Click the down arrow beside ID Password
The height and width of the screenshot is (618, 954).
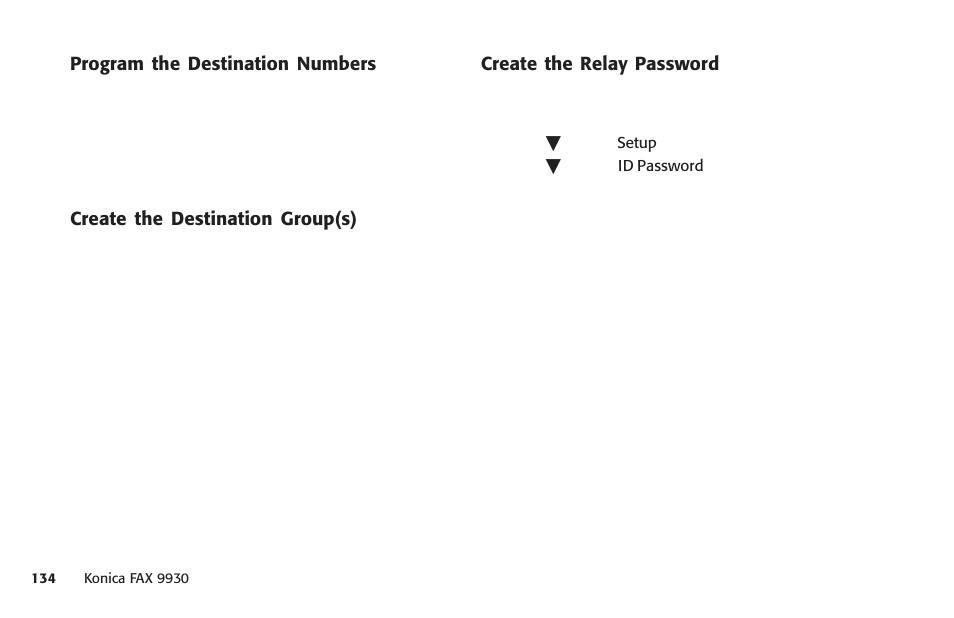553,167
